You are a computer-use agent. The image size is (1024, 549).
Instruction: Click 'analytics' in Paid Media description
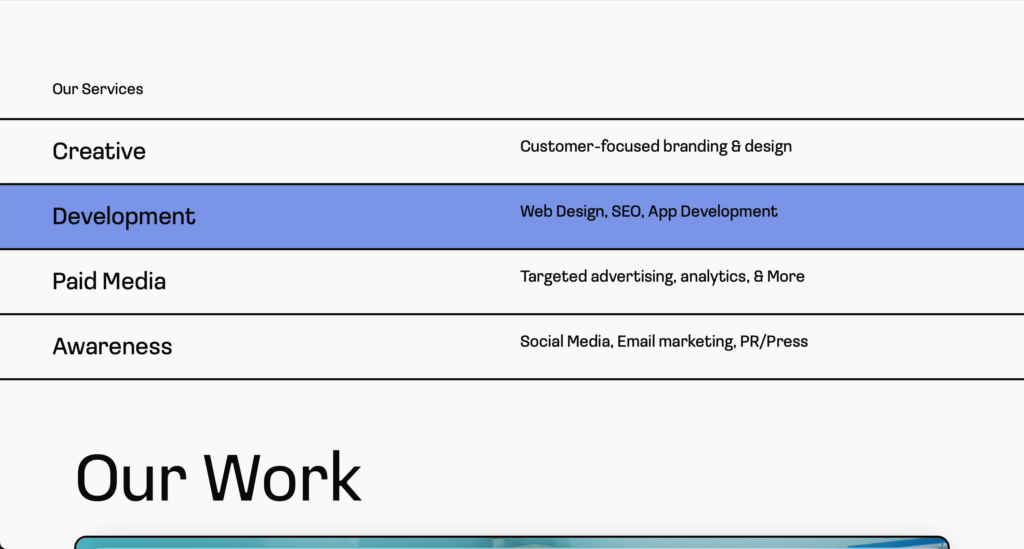pyautogui.click(x=714, y=276)
